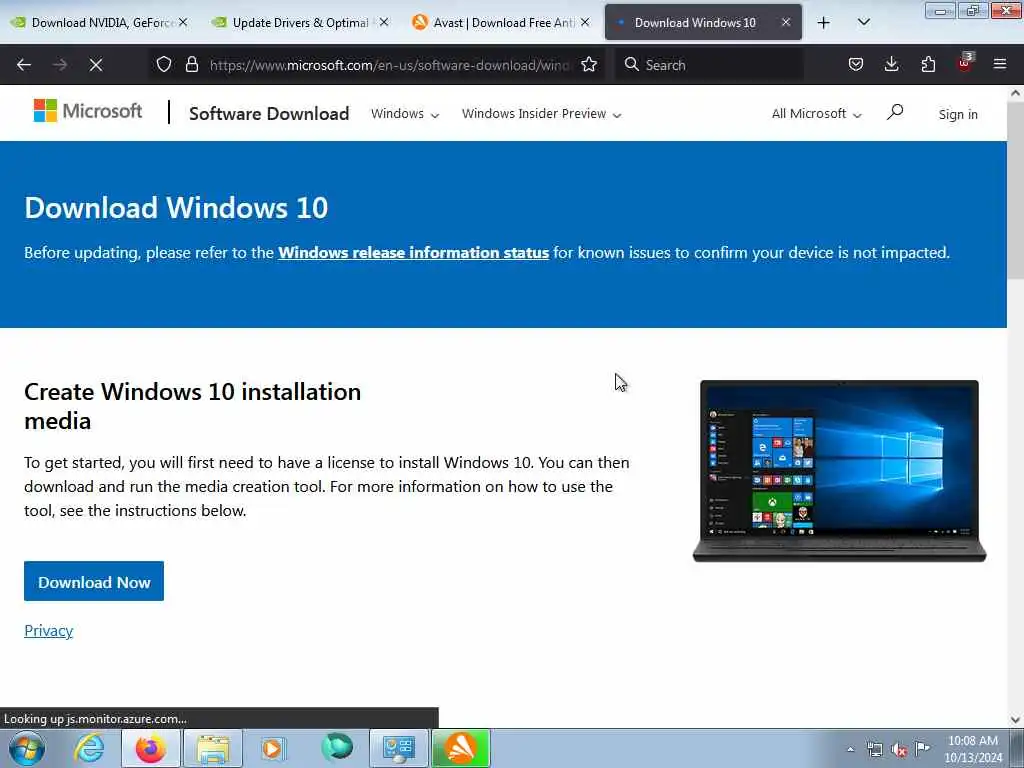The width and height of the screenshot is (1024, 768).
Task: Close the Avast Download tab
Action: [x=585, y=22]
